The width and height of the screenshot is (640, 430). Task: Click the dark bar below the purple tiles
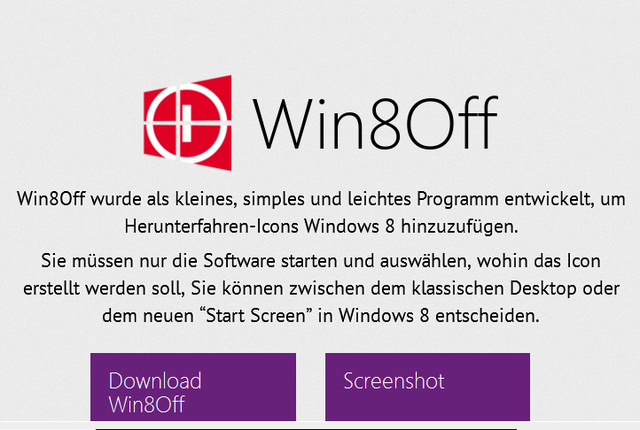coord(306,428)
